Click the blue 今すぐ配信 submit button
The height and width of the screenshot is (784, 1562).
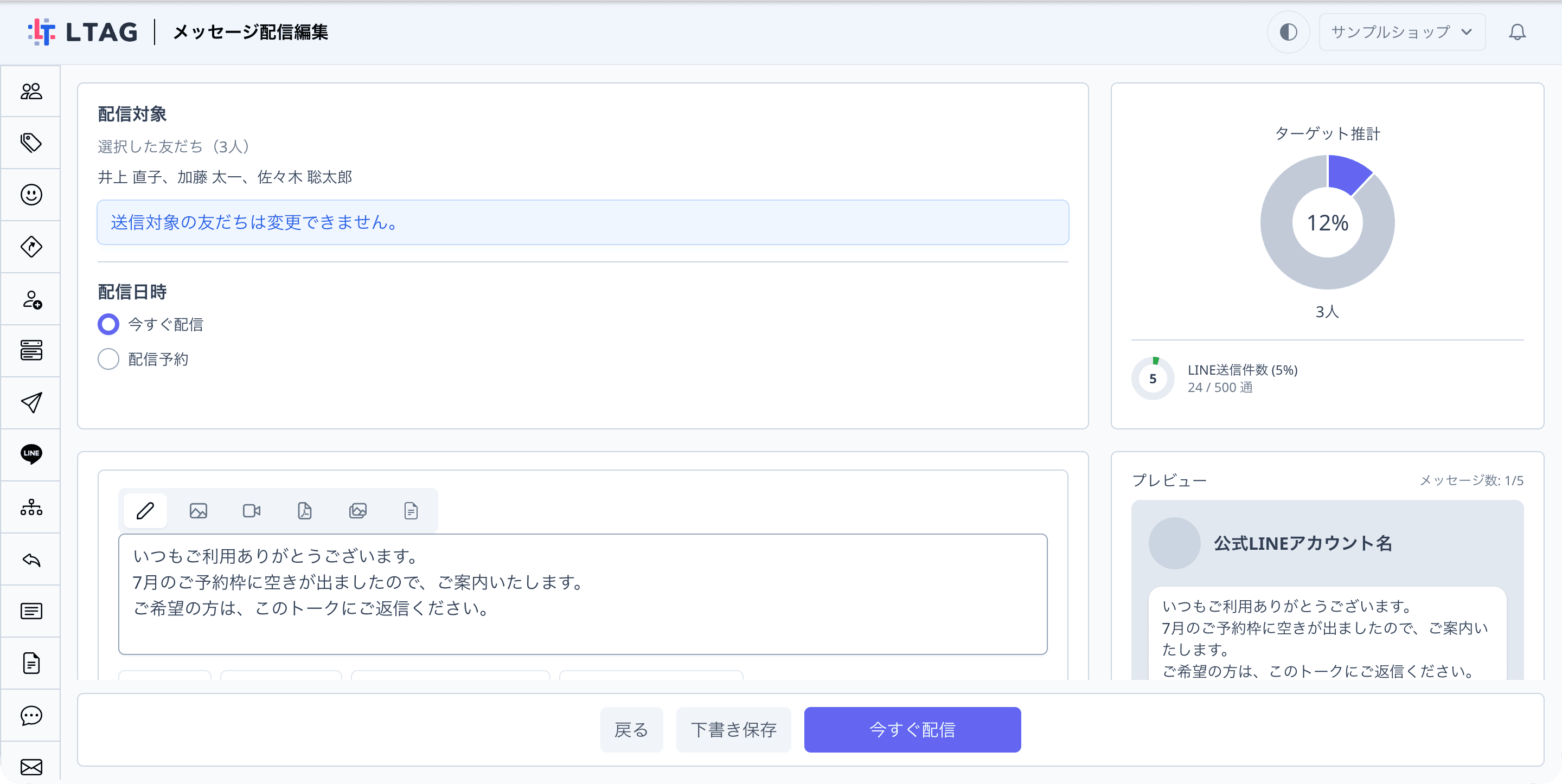click(912, 729)
